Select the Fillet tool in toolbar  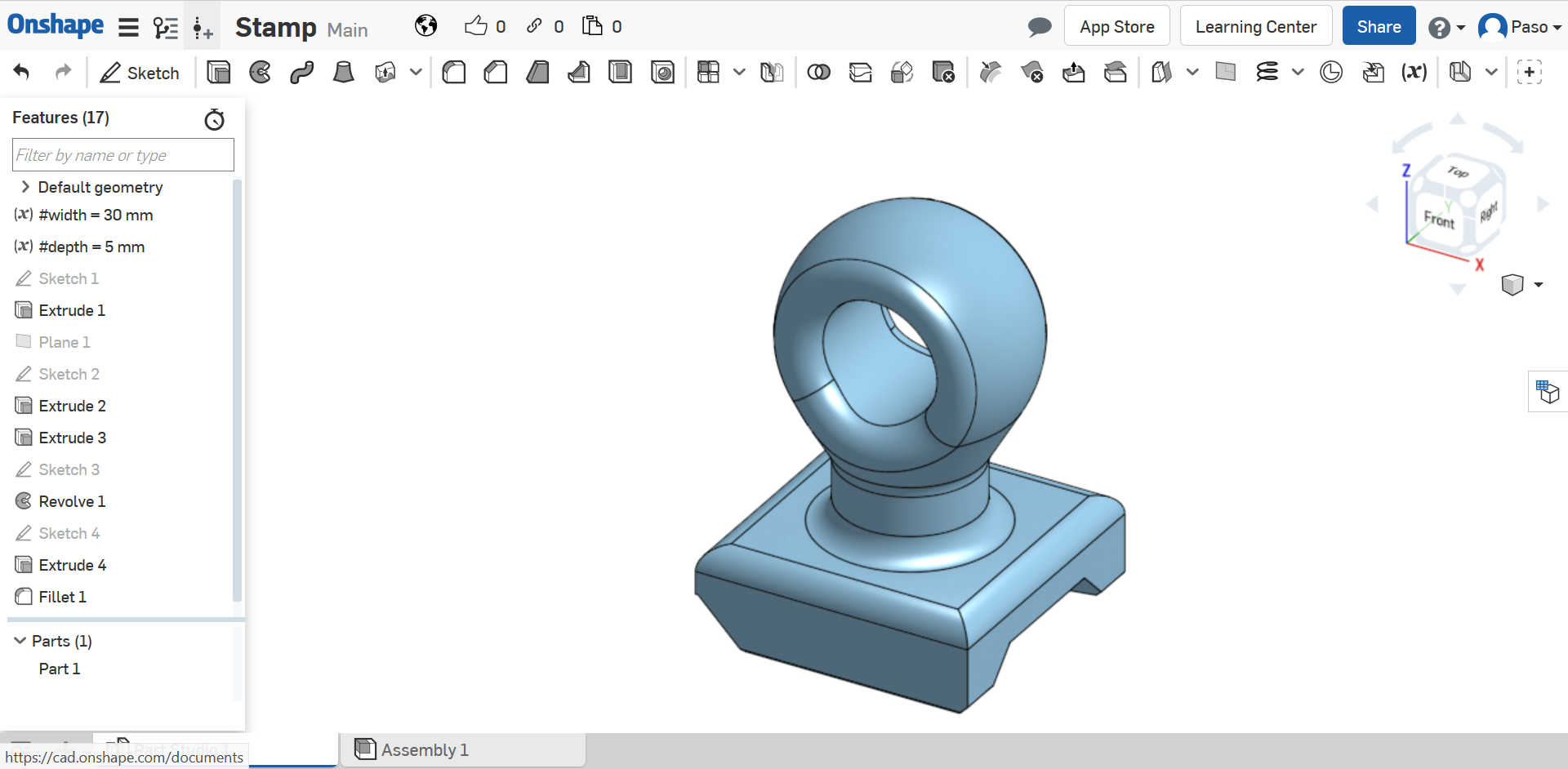point(454,73)
